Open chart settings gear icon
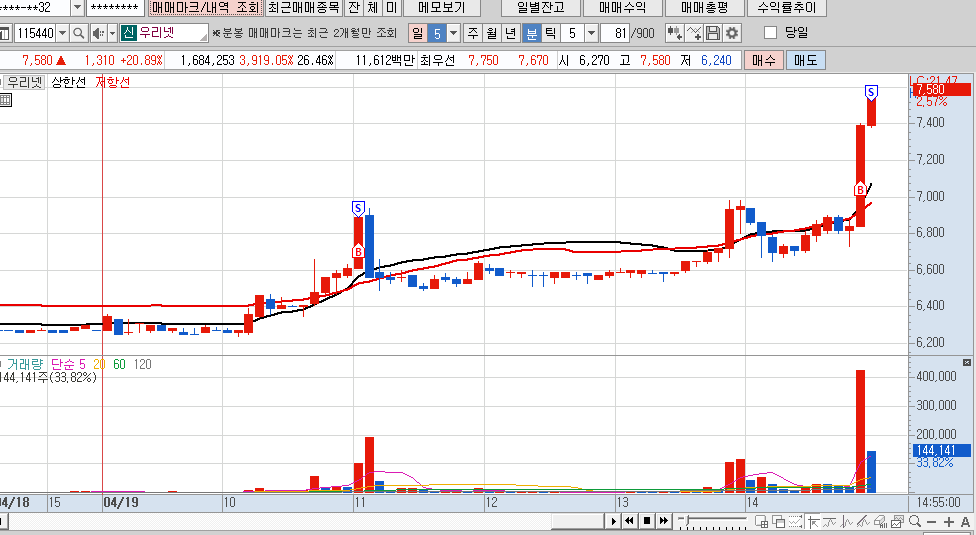Viewport: 976px width, 535px height. tap(733, 33)
